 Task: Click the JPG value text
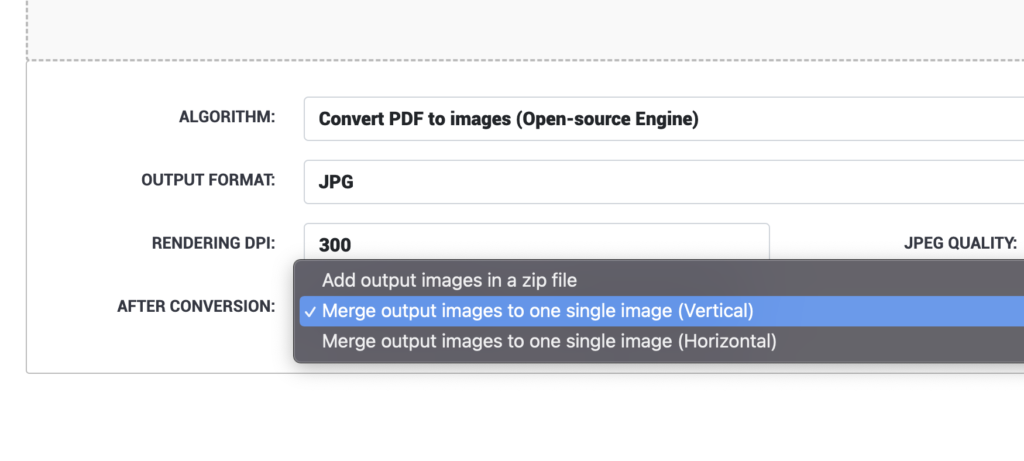coord(336,182)
